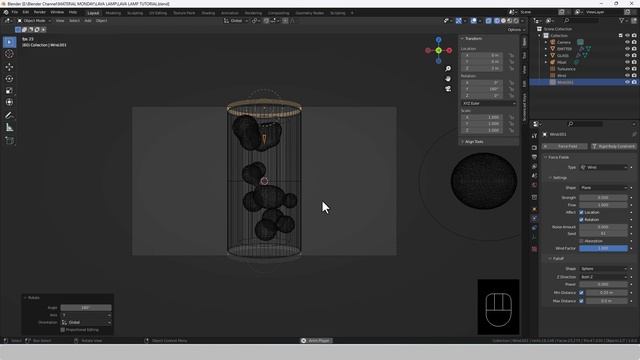Open the Window menu

click(57, 12)
